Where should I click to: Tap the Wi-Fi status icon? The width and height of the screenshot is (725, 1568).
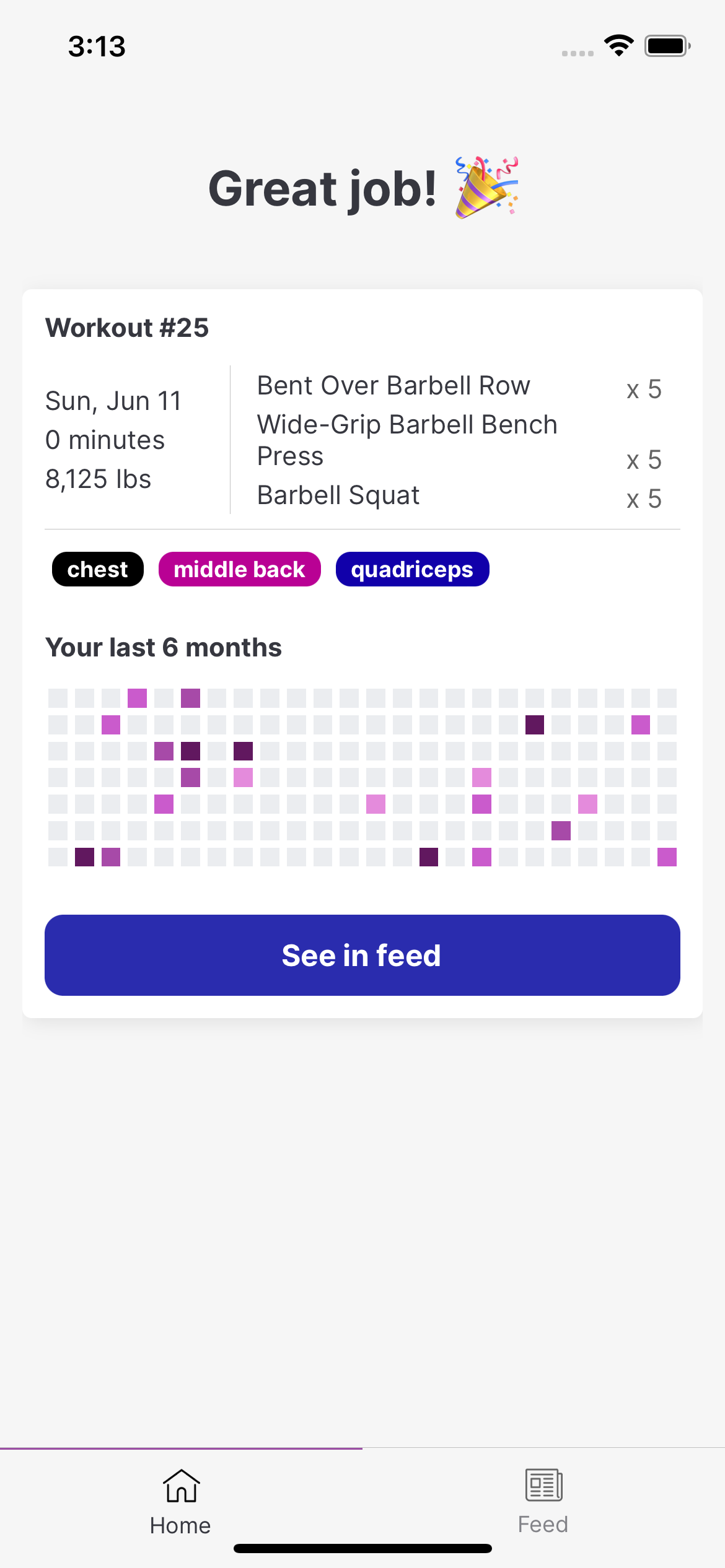(618, 46)
